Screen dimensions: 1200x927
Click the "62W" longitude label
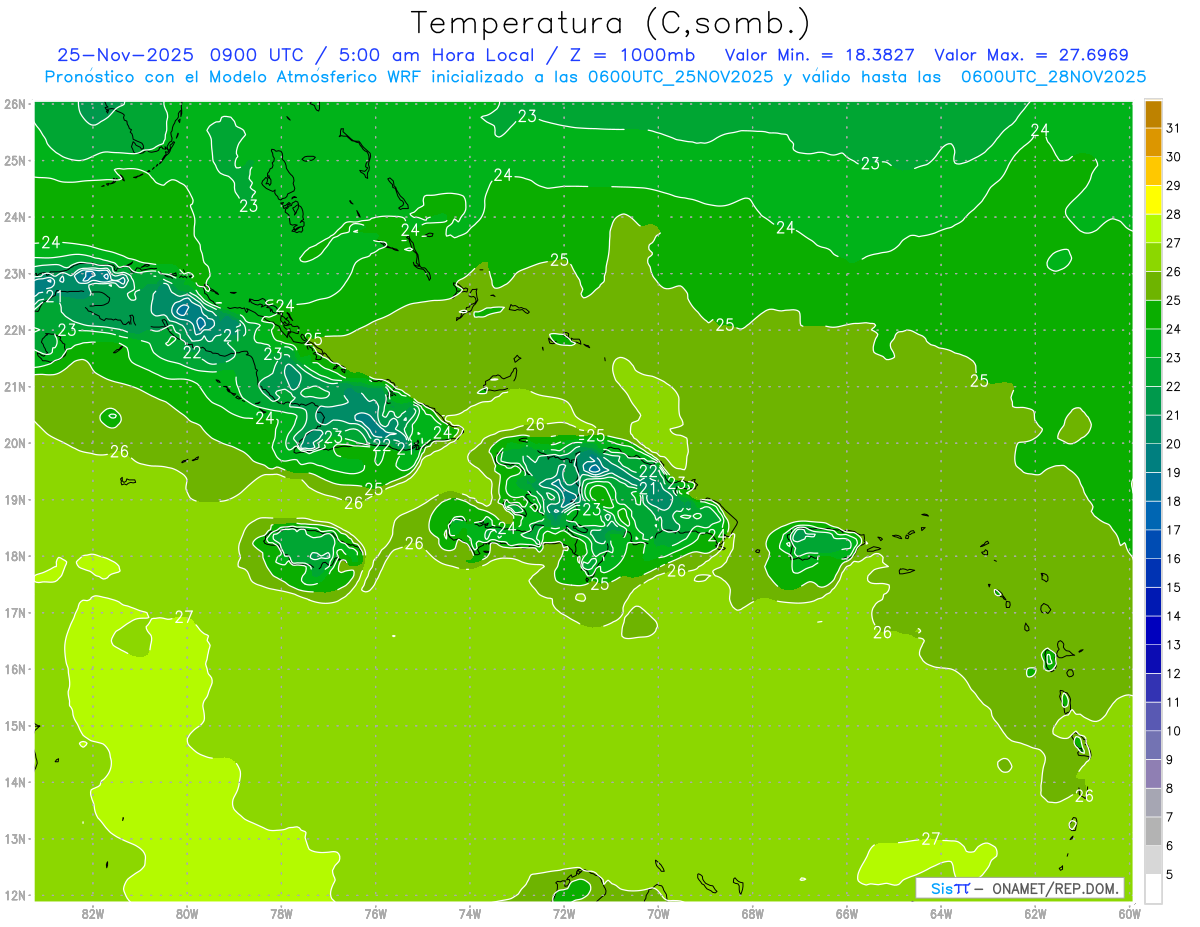click(x=1035, y=913)
